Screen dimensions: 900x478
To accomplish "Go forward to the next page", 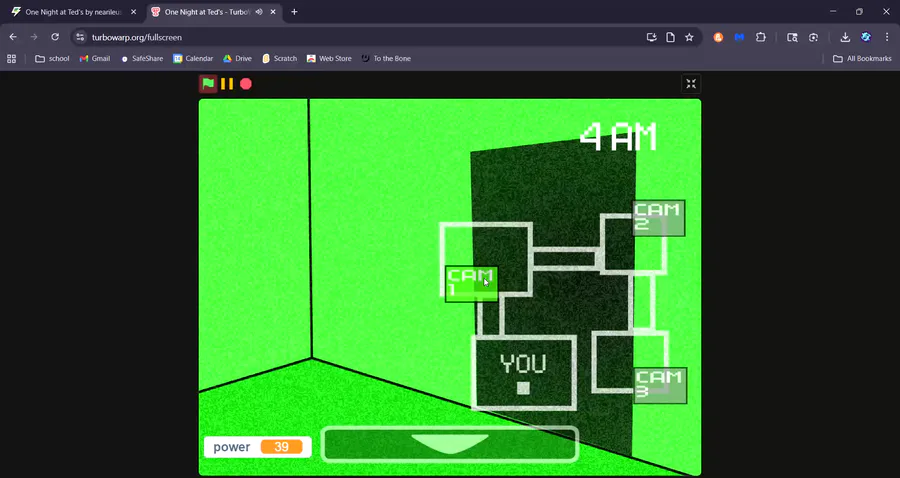I will click(x=34, y=37).
